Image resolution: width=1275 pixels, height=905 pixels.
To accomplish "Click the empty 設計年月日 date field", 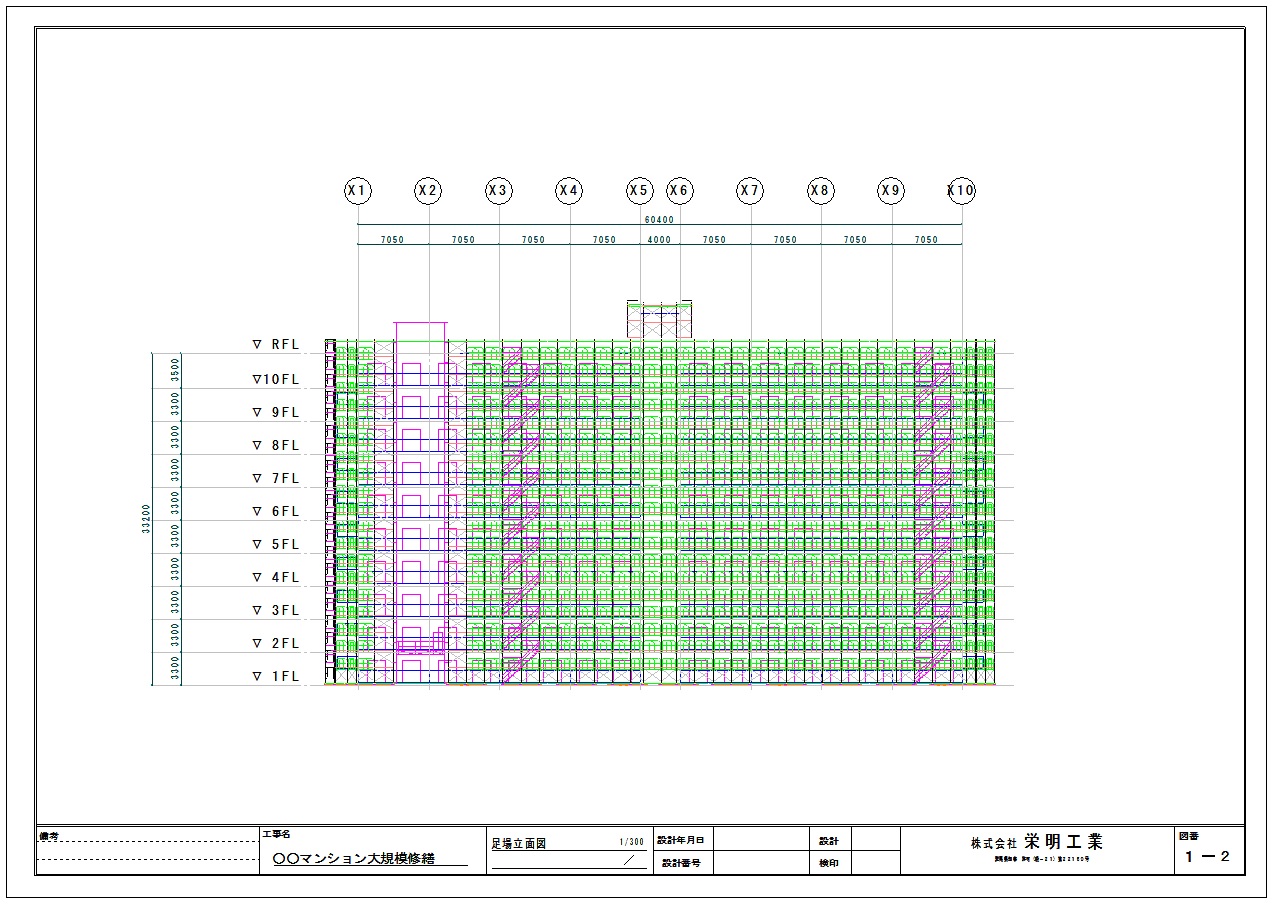I will click(x=761, y=840).
